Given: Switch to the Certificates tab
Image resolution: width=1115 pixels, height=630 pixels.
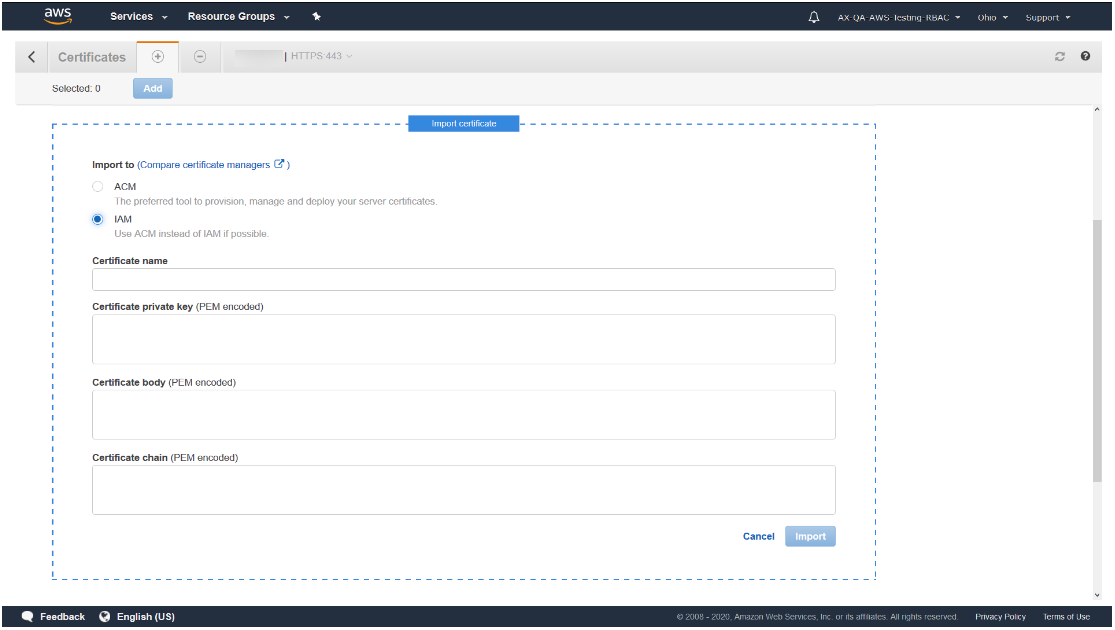Looking at the screenshot, I should click(x=92, y=58).
